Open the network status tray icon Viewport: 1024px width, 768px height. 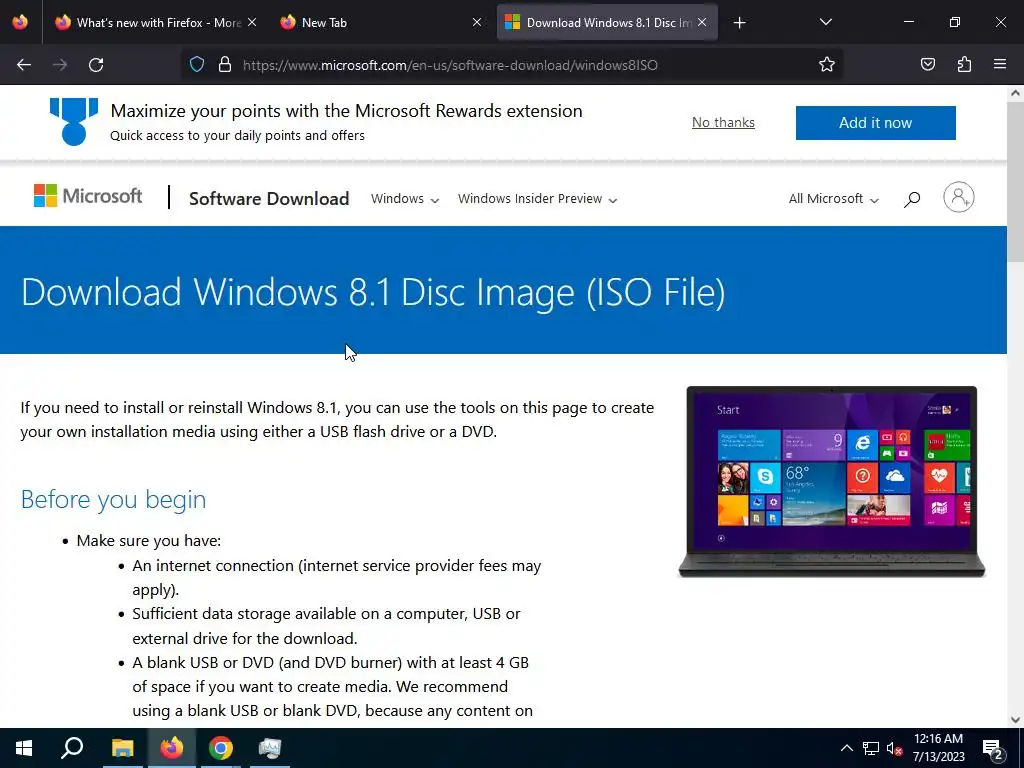click(x=871, y=748)
